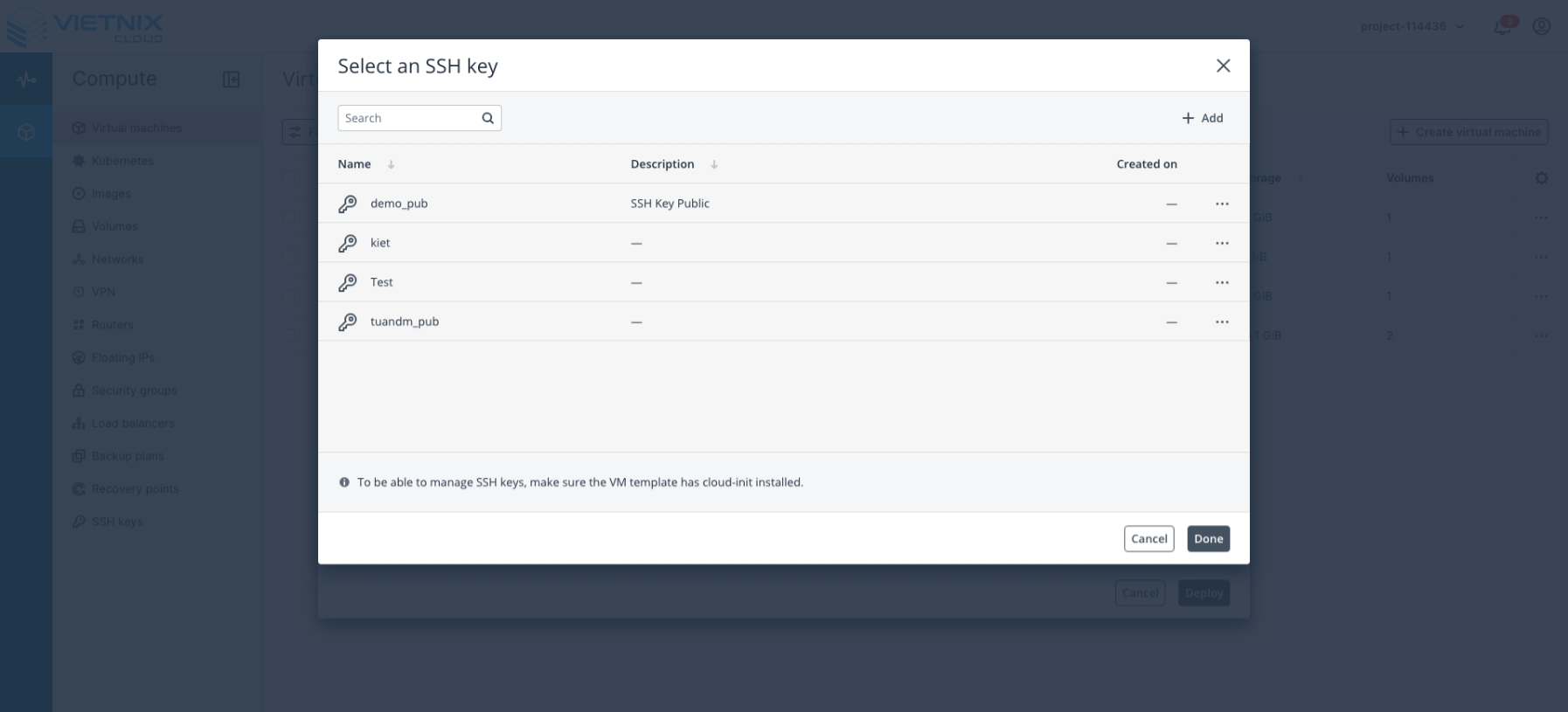Open the three-dot menu for Test
The height and width of the screenshot is (712, 1568).
click(1222, 282)
